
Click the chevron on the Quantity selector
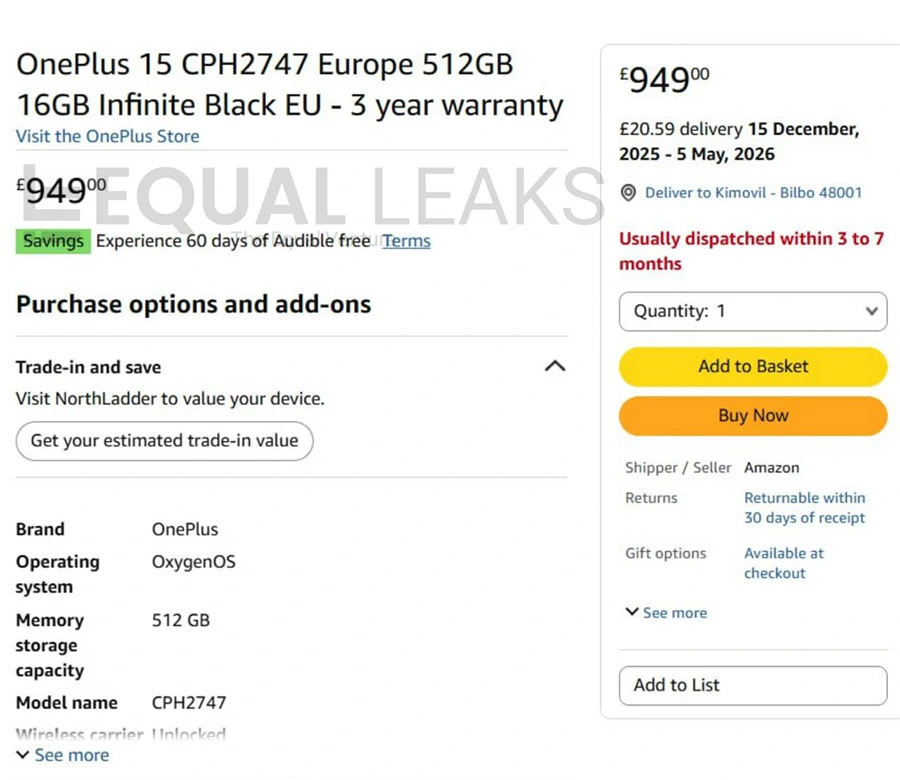pos(871,311)
